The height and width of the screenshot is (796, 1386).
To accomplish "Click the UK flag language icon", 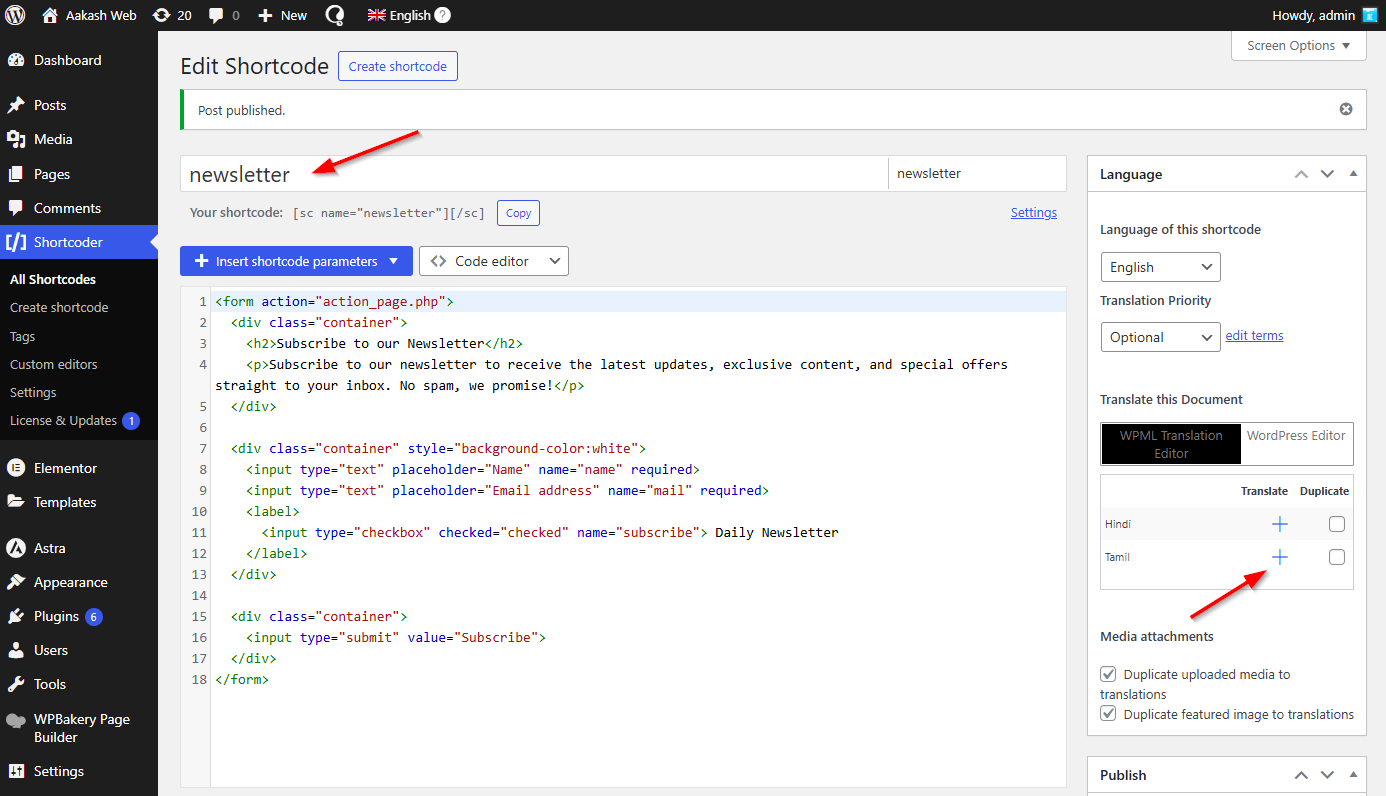I will click(376, 15).
